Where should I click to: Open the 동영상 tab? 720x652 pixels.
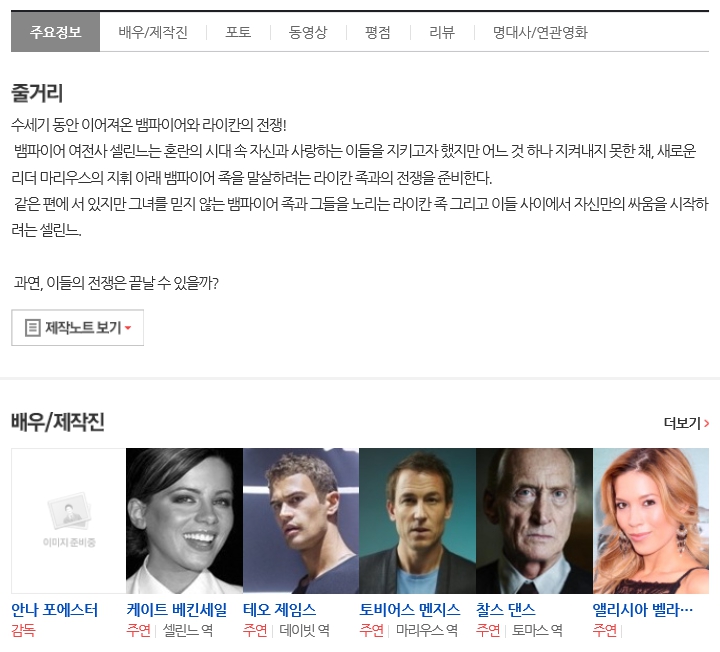308,32
